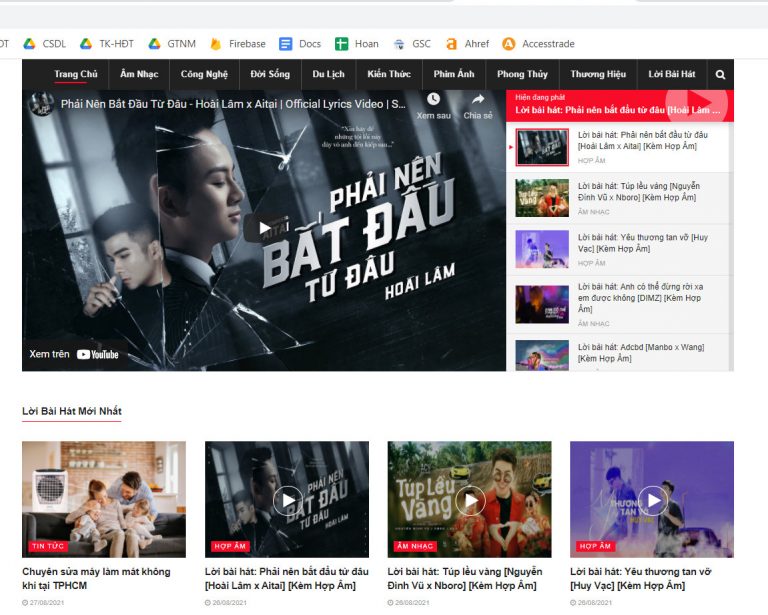Select playlist item Anh có thể đừng rời xa

[x=641, y=298]
